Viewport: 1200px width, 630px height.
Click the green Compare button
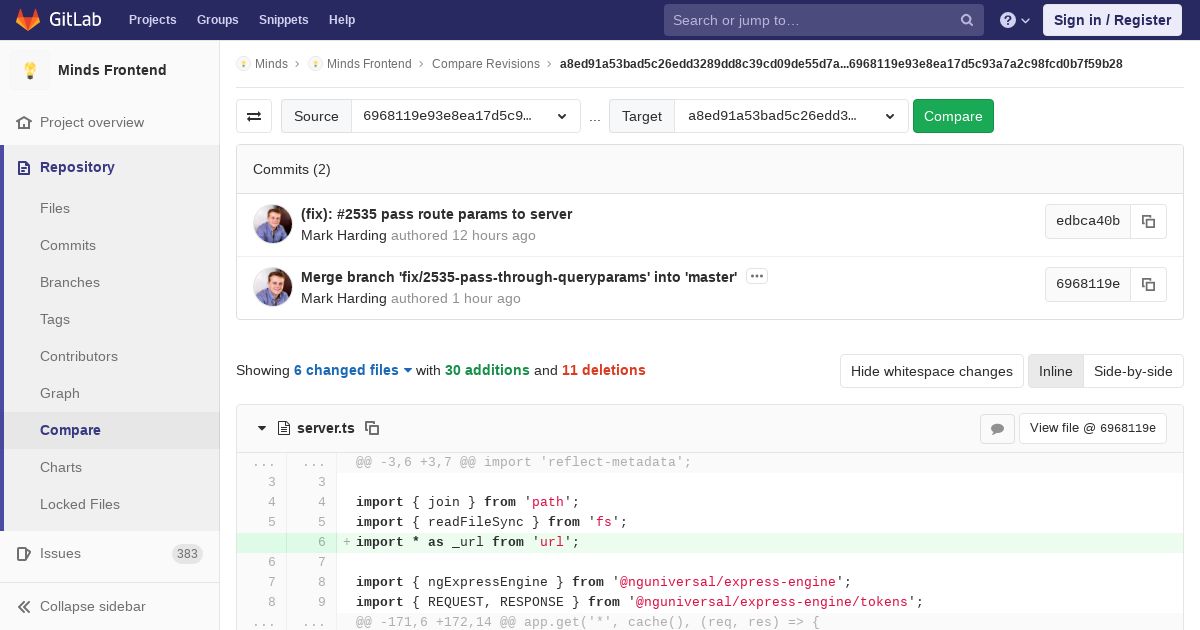point(952,116)
